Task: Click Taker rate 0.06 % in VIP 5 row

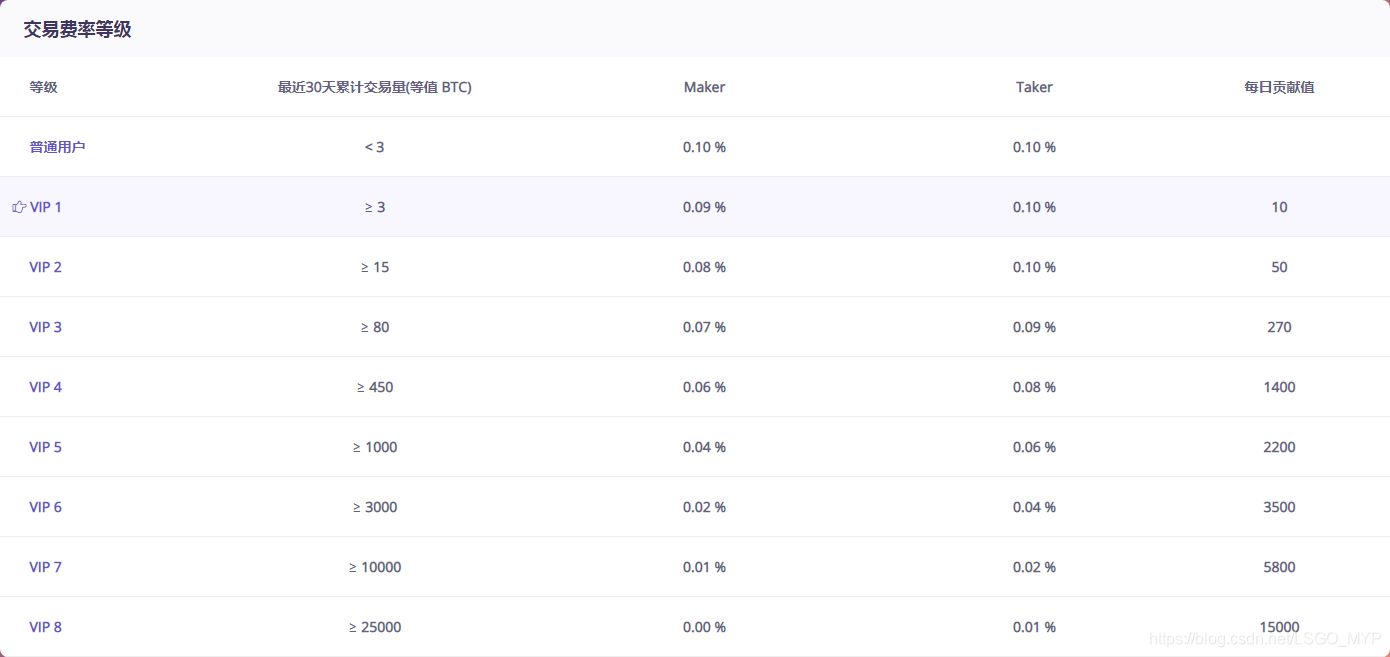Action: [x=1034, y=447]
